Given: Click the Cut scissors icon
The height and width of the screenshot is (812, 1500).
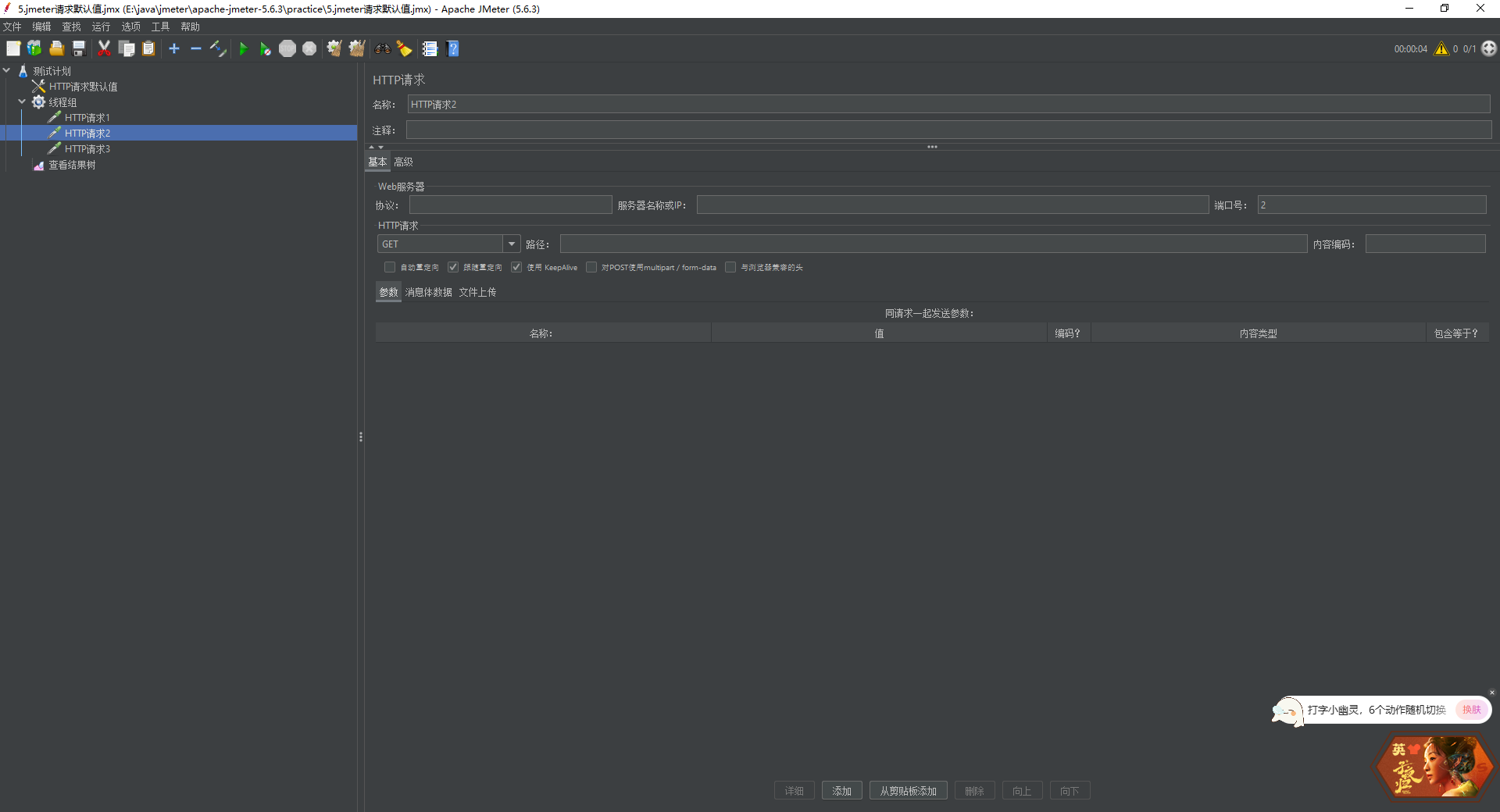Looking at the screenshot, I should [104, 48].
